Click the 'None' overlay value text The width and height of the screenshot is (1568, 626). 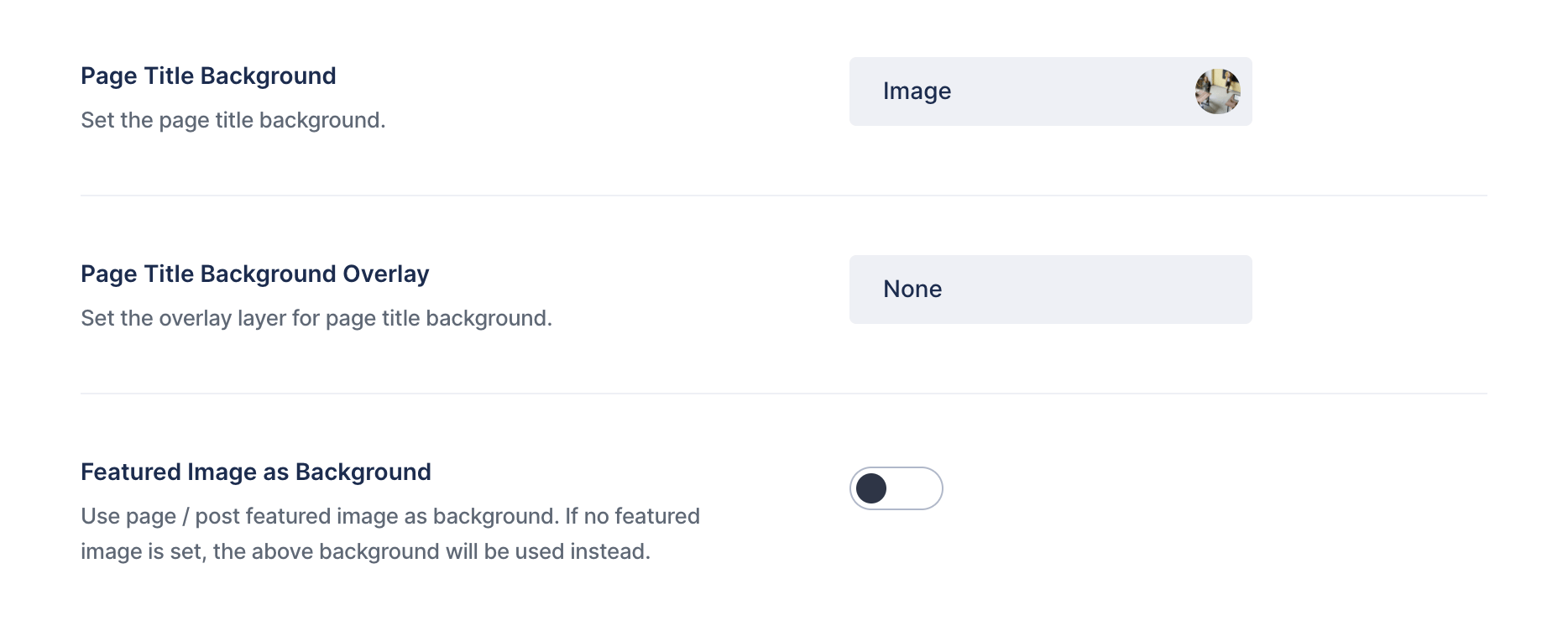(x=912, y=290)
